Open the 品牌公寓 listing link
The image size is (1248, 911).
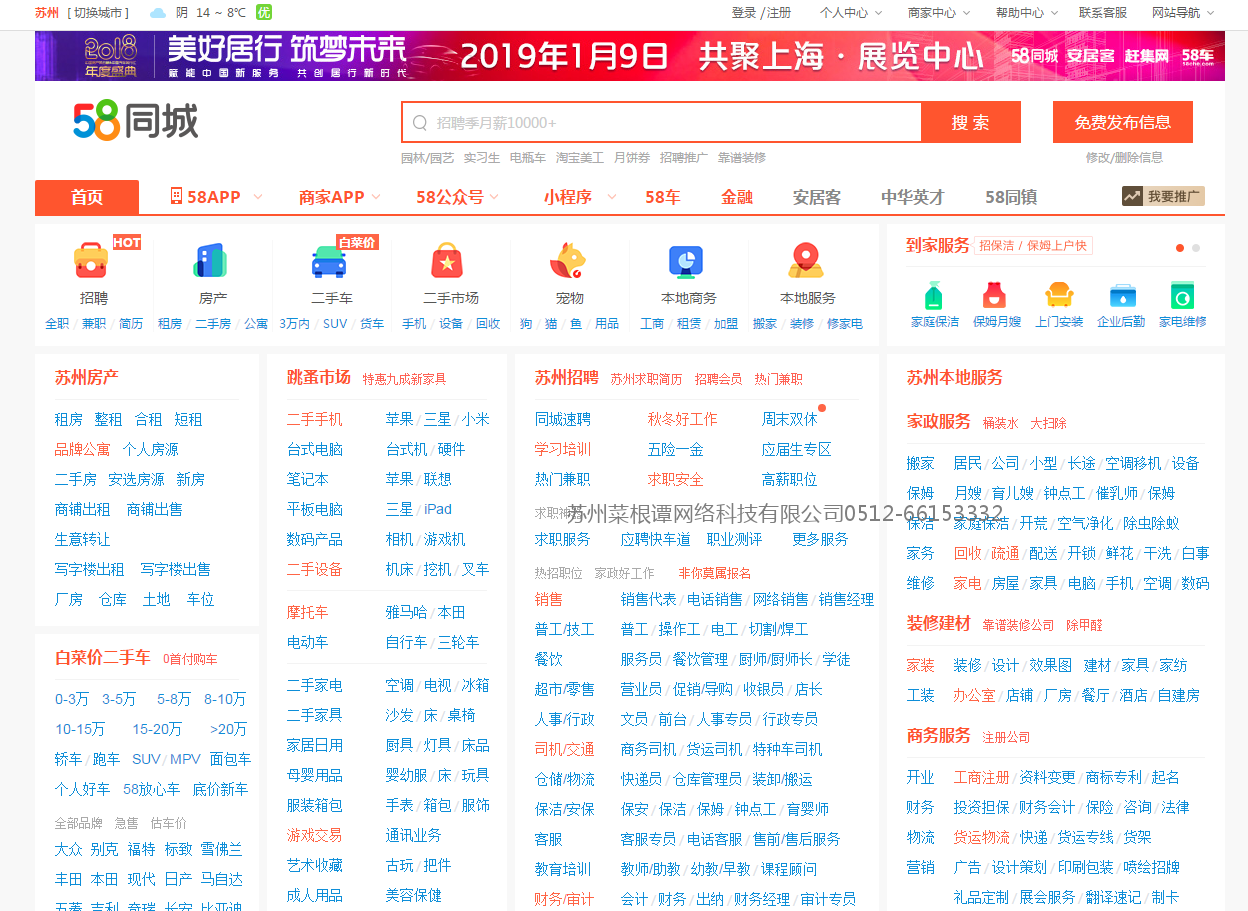click(x=83, y=449)
